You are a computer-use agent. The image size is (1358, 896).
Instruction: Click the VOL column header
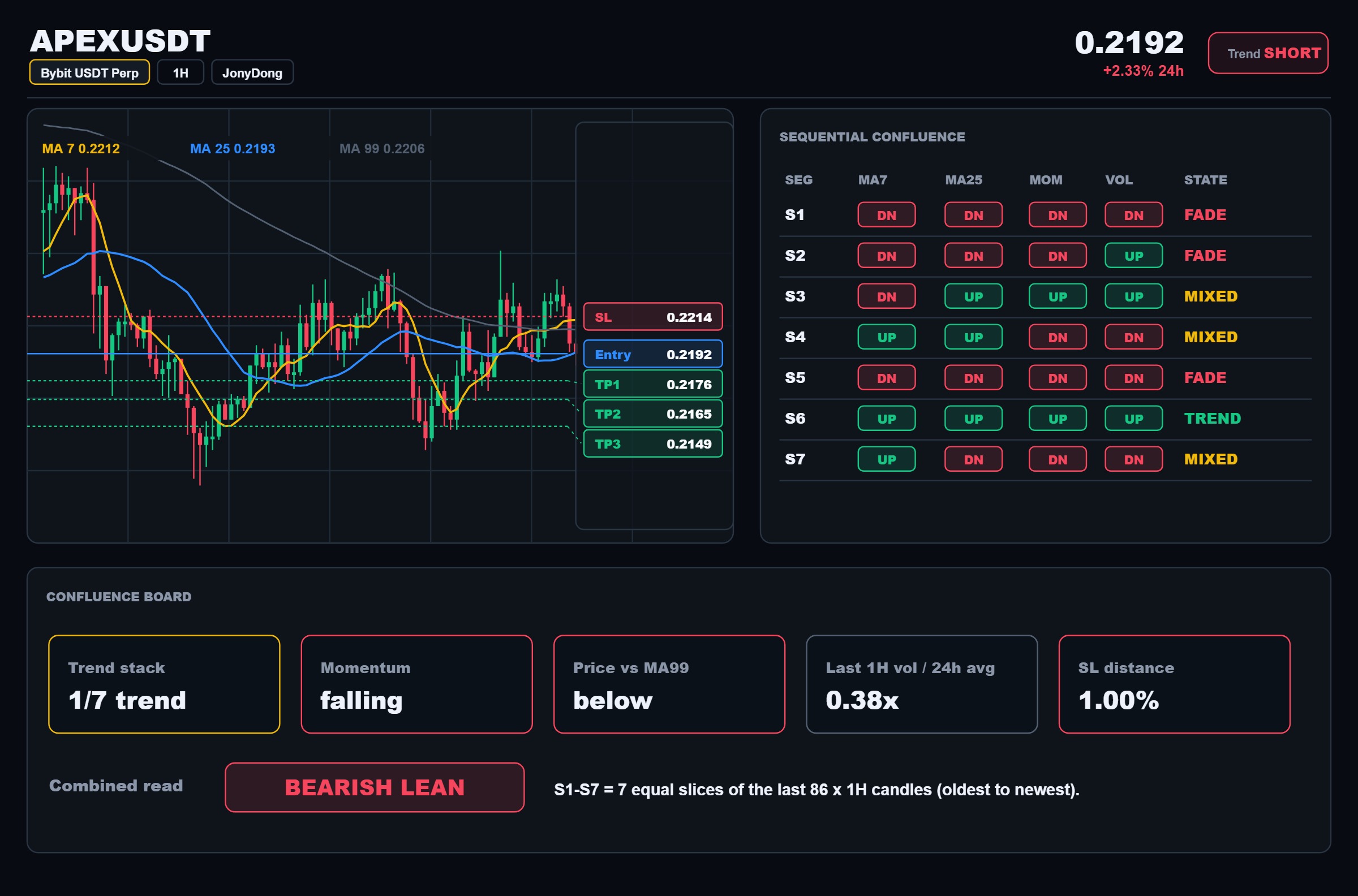(1119, 180)
